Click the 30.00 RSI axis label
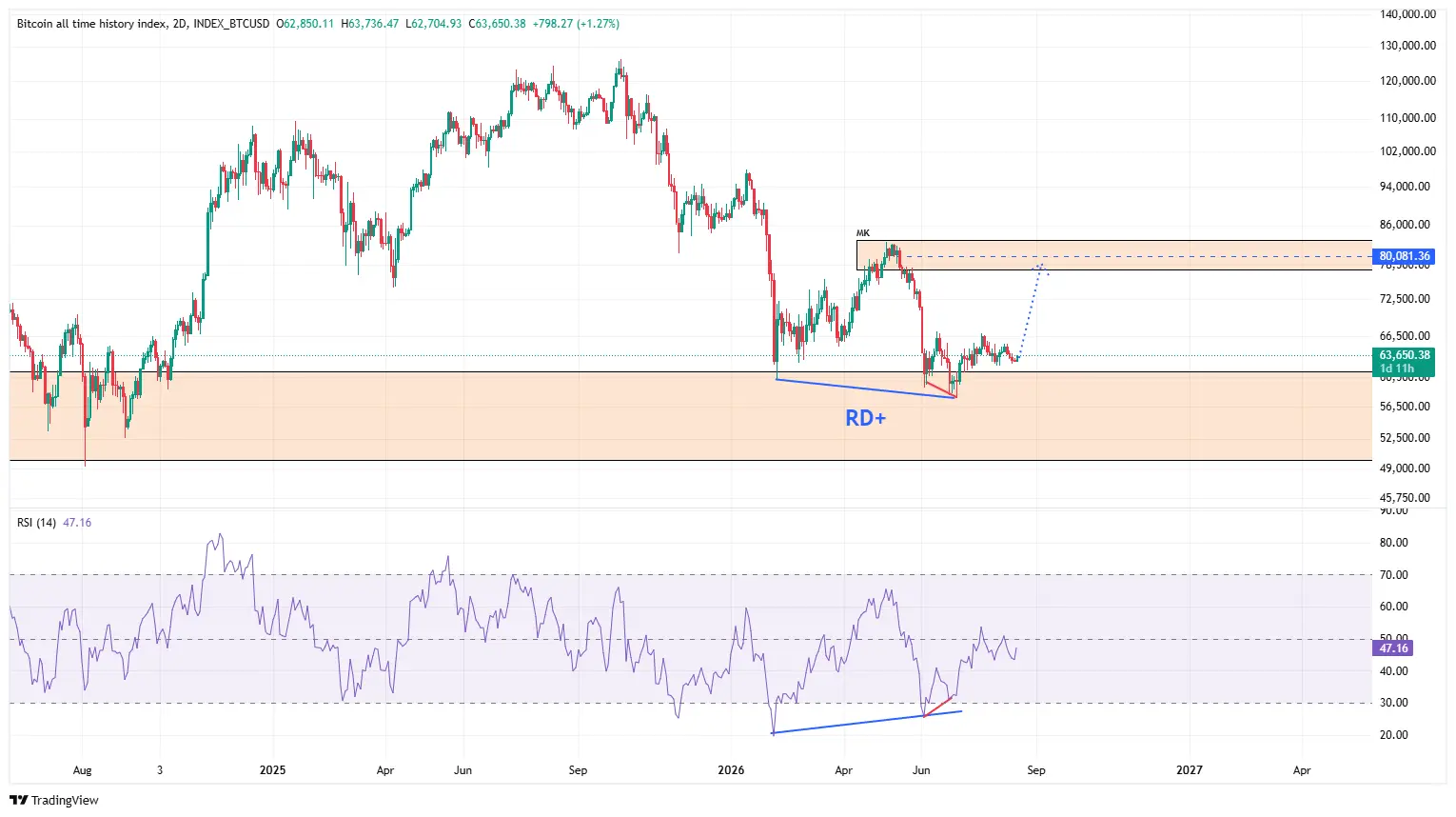 (1394, 703)
